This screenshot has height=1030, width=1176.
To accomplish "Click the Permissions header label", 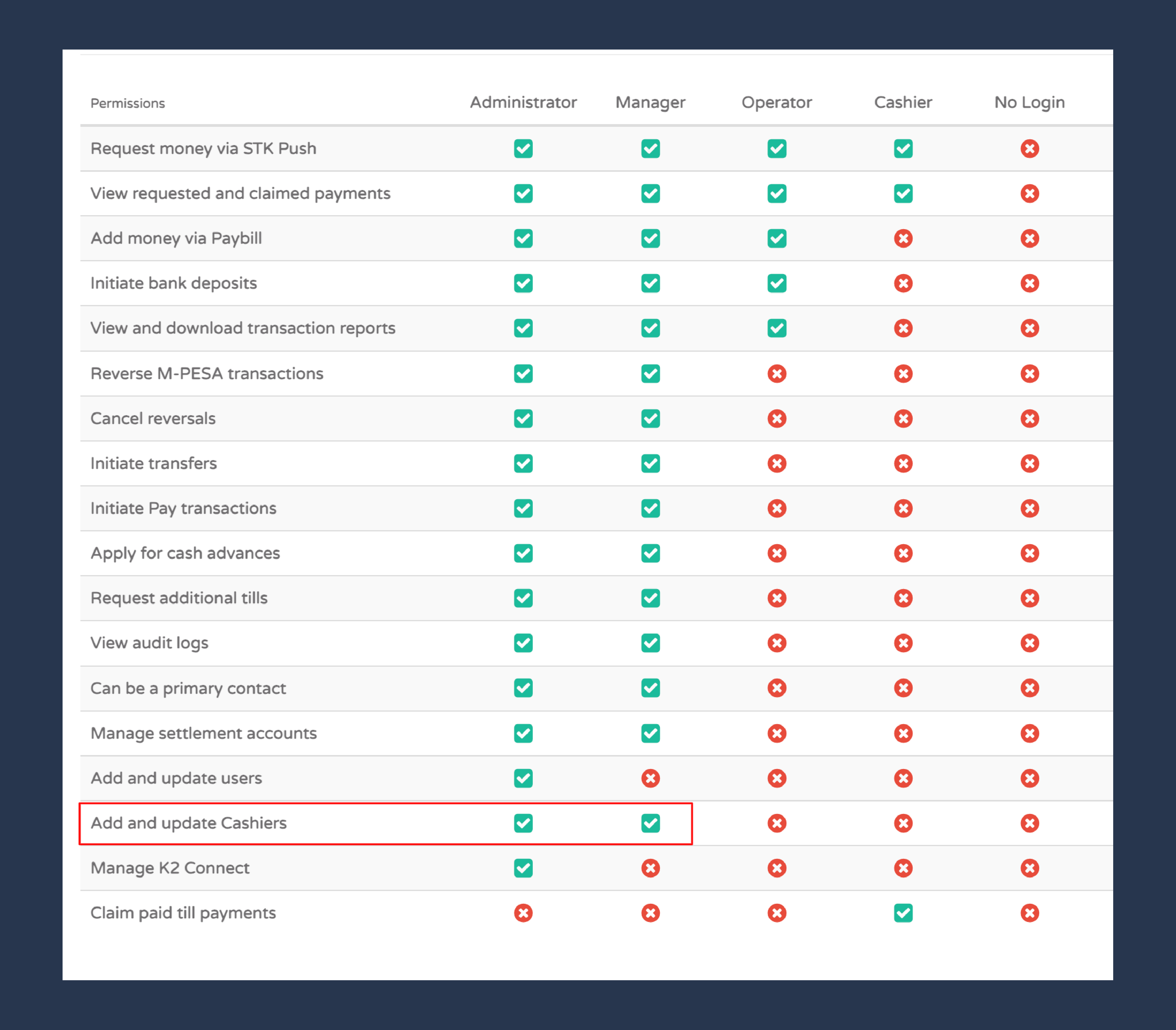I will 127,103.
